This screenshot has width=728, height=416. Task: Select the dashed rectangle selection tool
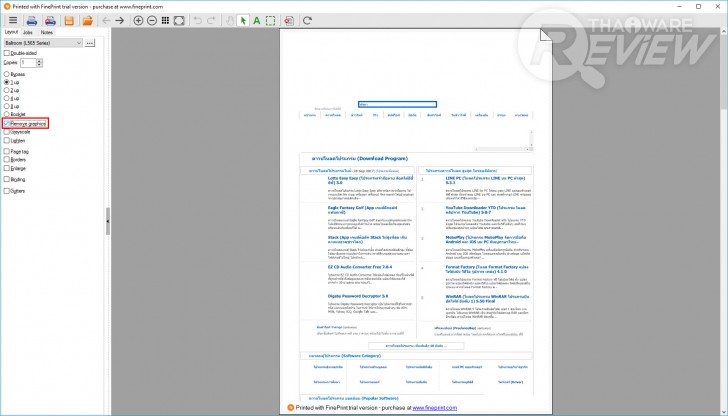click(270, 20)
